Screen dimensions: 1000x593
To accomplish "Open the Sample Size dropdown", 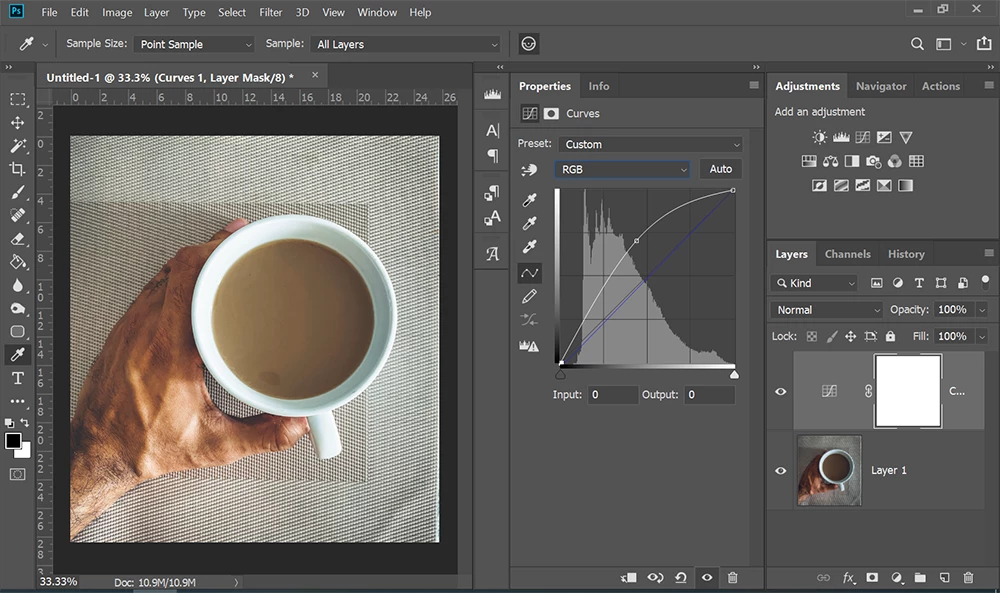I will 194,44.
